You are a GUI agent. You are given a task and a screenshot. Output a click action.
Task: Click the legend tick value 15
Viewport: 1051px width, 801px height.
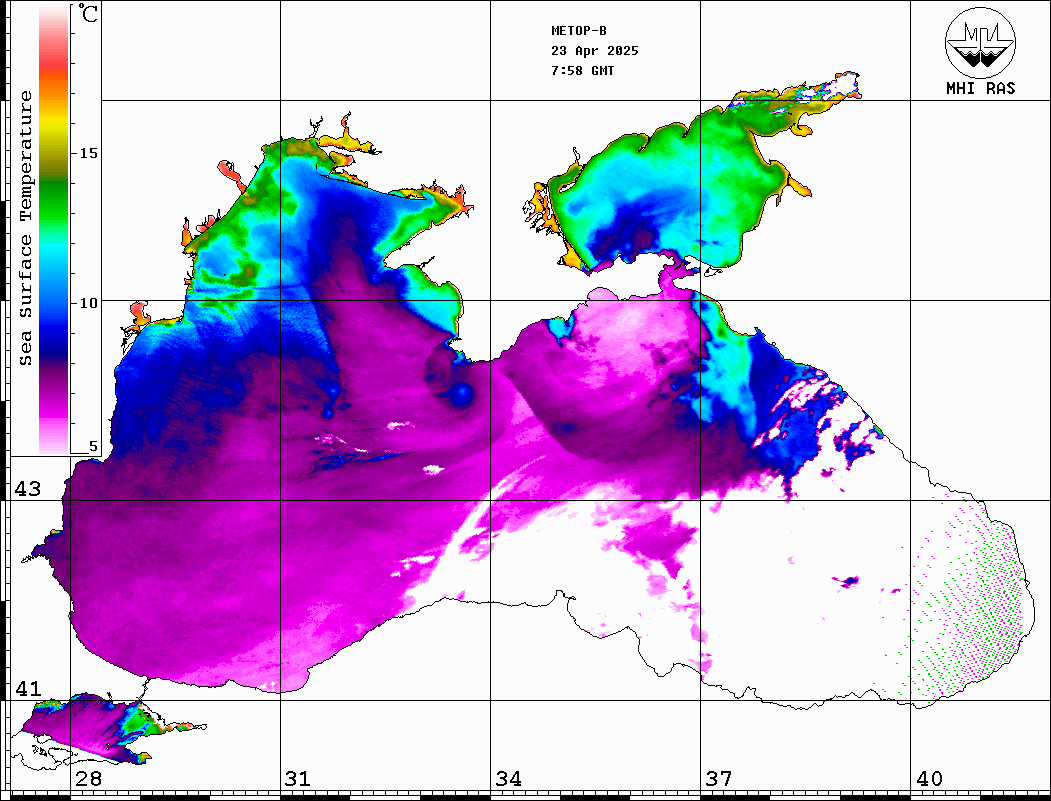point(88,153)
